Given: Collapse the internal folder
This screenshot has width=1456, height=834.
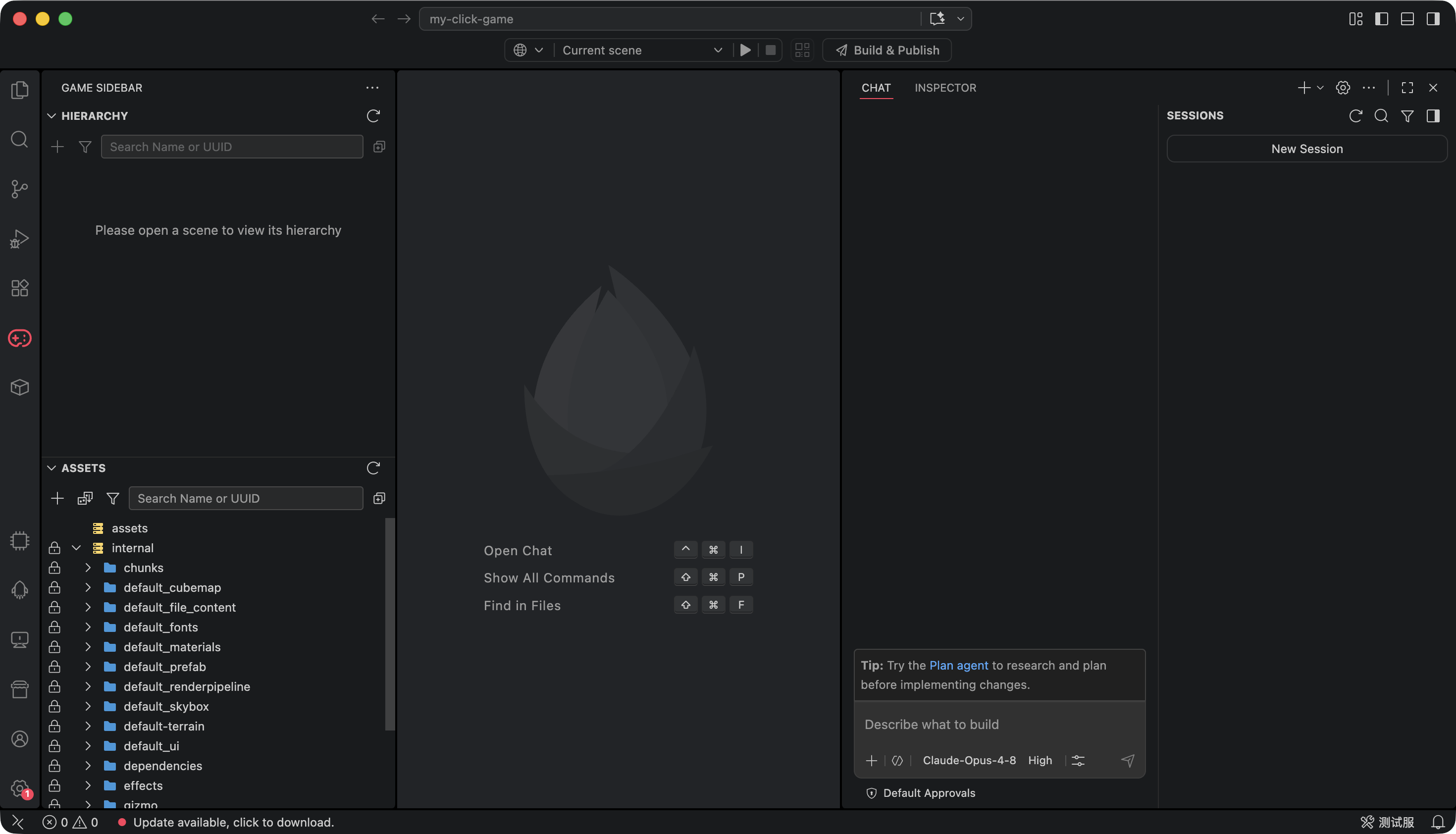Looking at the screenshot, I should 76,548.
